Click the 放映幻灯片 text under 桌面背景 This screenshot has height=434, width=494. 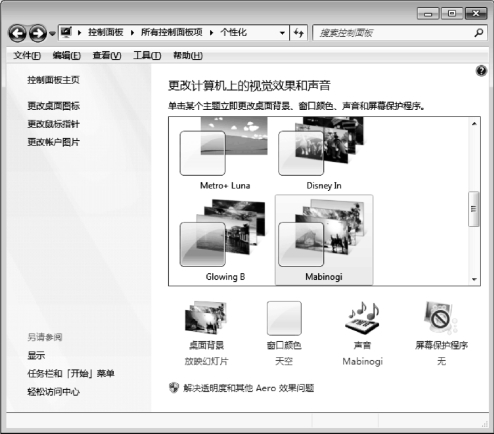(x=206, y=361)
